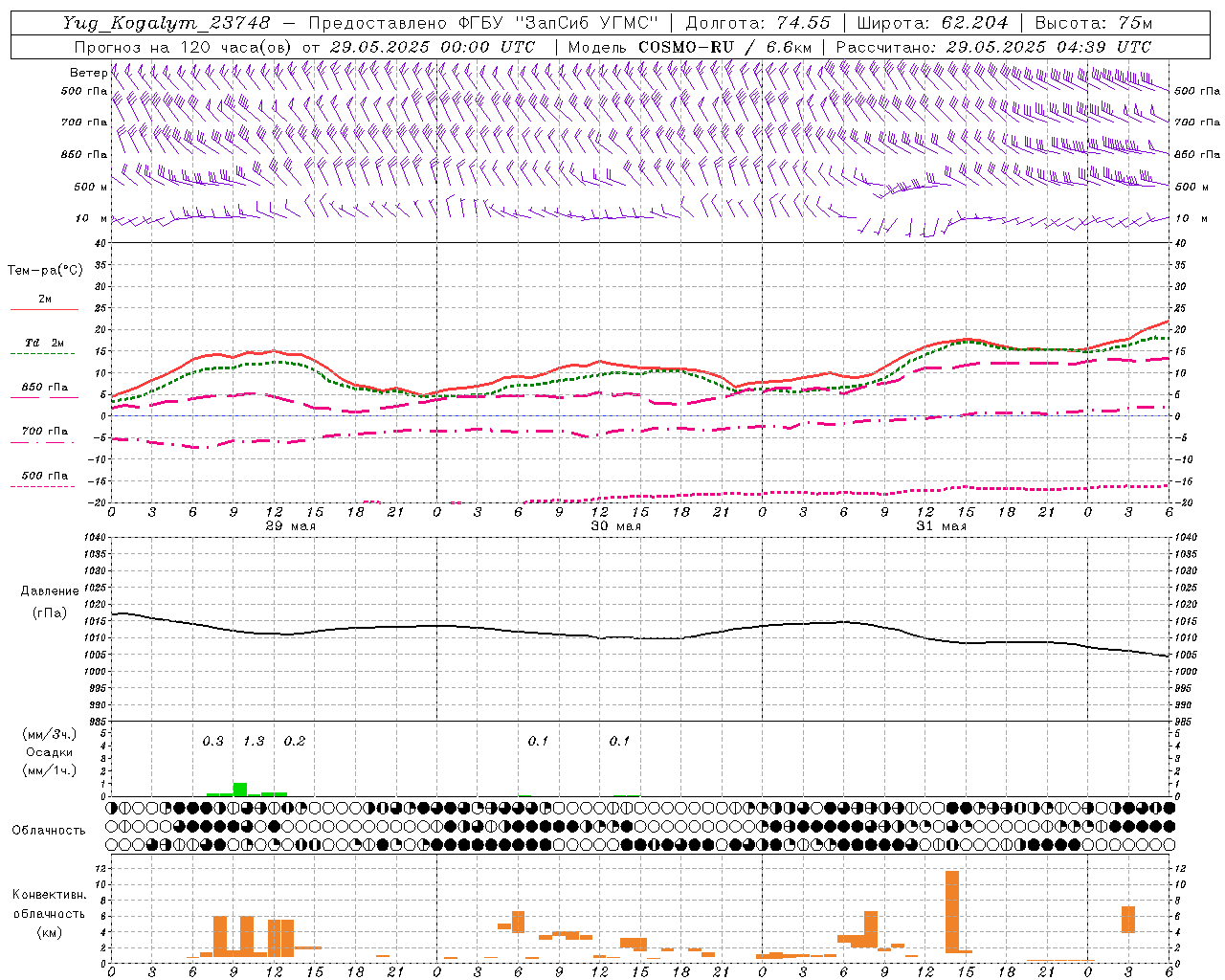Click the tallest orange convective cloud bar
Viewport: 1225px width, 980px height.
click(x=952, y=911)
